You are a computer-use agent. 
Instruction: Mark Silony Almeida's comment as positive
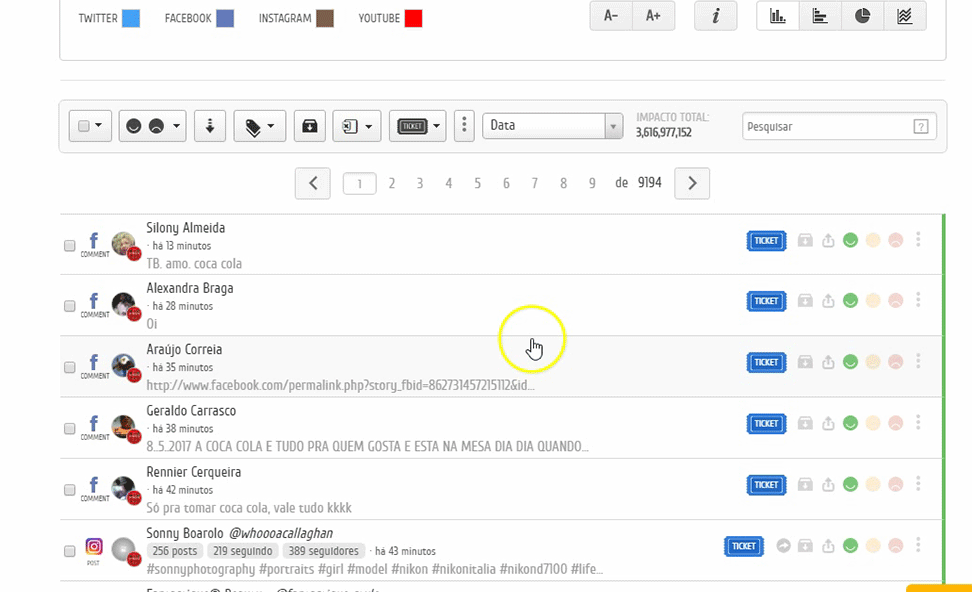pos(851,240)
